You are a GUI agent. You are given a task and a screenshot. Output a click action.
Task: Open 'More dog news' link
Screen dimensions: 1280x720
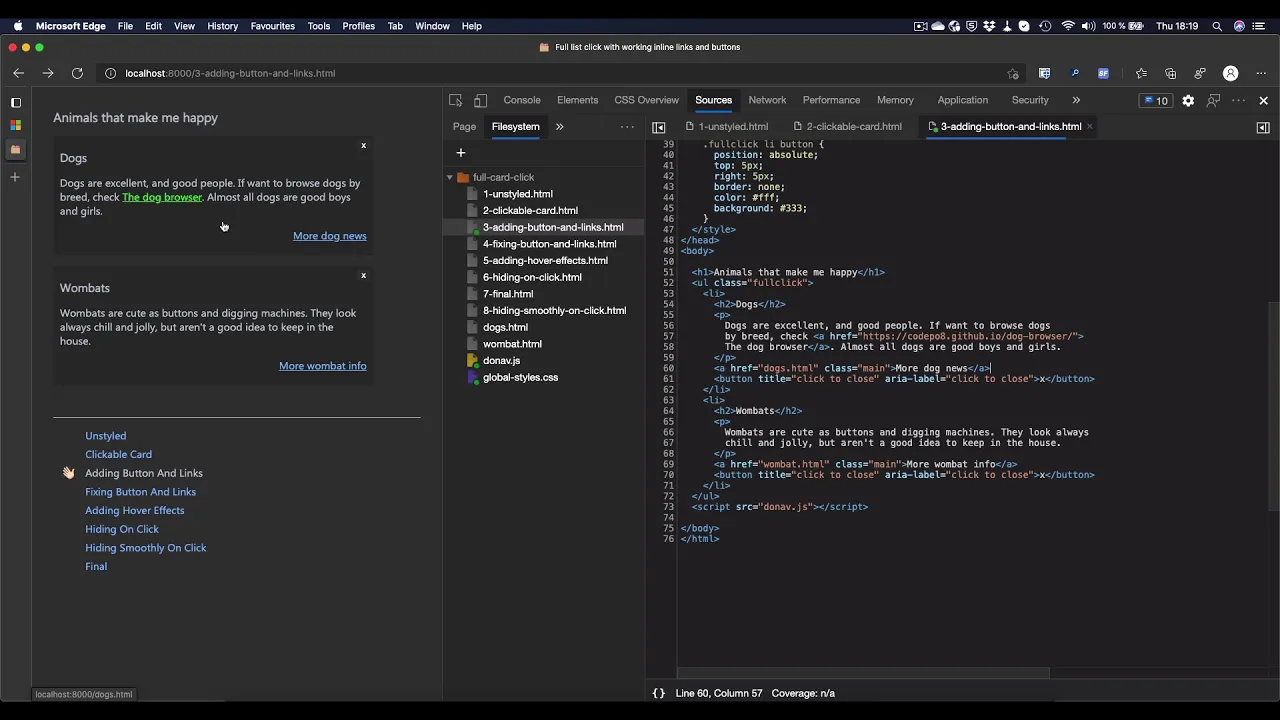[329, 236]
